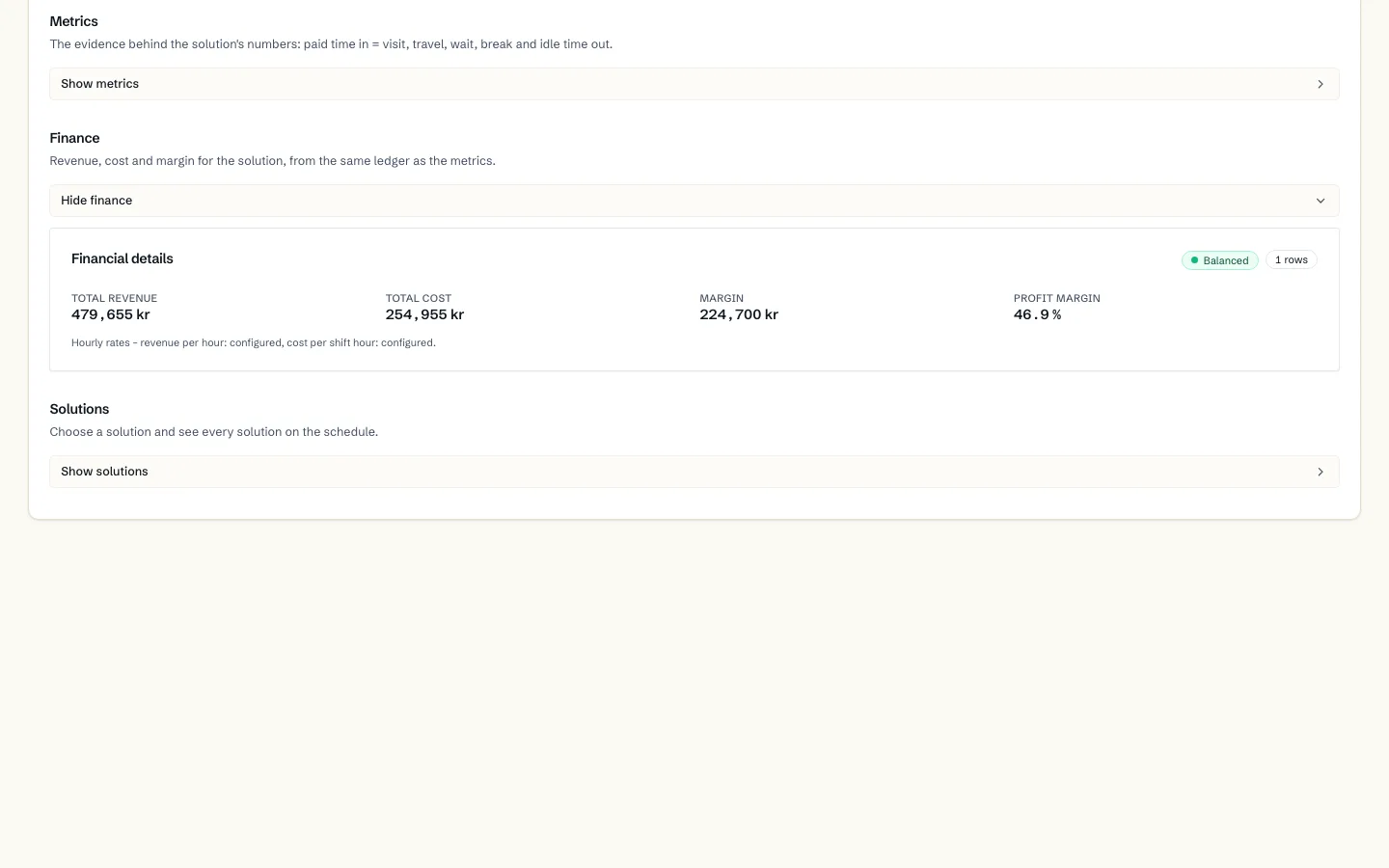This screenshot has width=1389, height=868.
Task: Click the TOTAL REVENUE label
Action: click(x=114, y=298)
